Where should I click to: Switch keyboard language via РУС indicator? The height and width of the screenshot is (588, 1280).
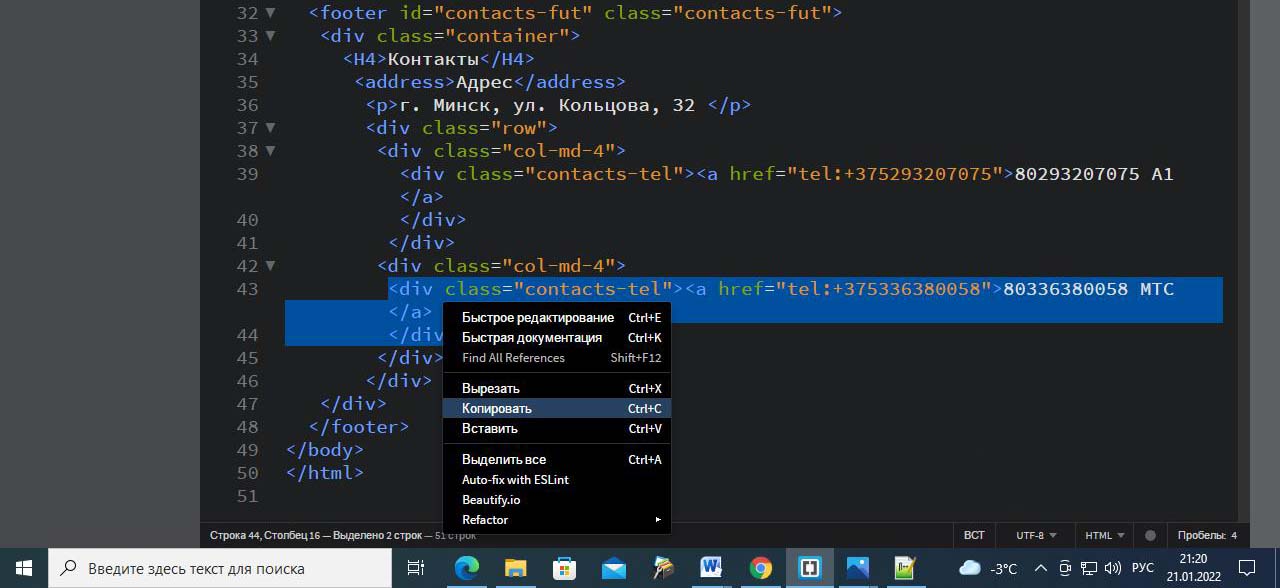click(1143, 568)
